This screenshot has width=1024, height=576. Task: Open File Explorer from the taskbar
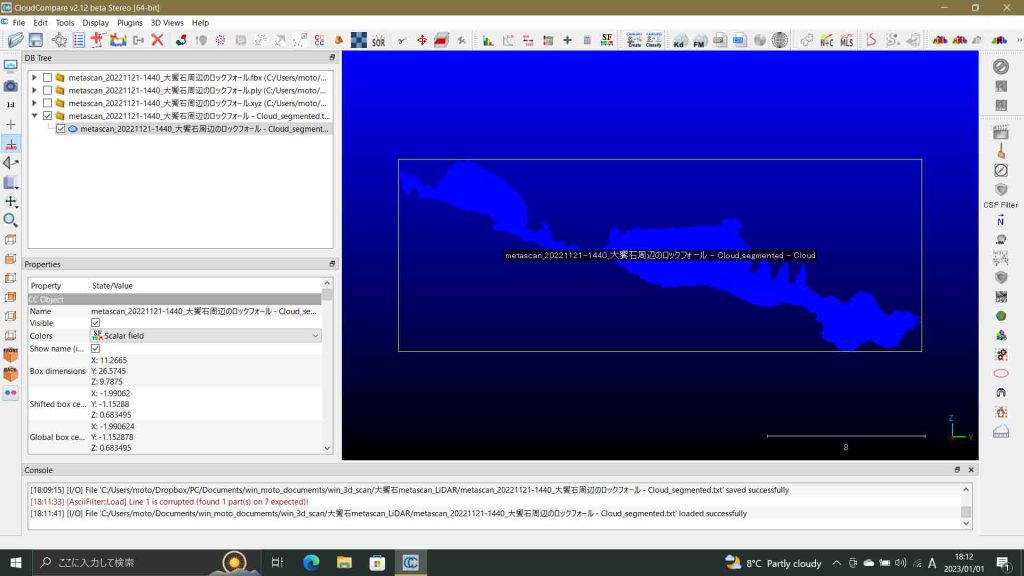(344, 562)
